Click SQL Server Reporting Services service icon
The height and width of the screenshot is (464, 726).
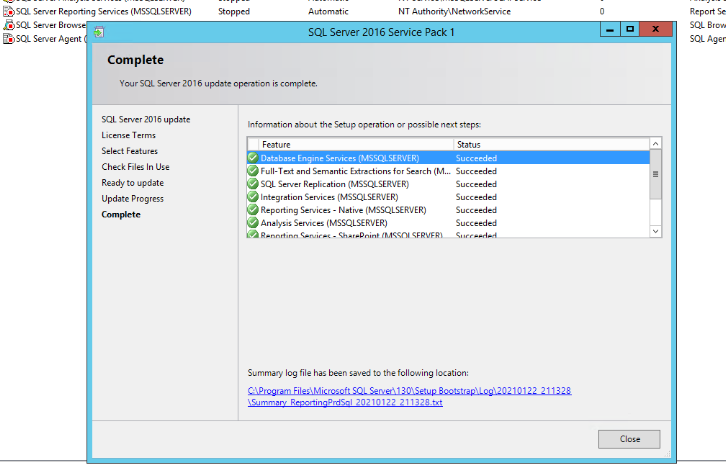click(x=8, y=11)
